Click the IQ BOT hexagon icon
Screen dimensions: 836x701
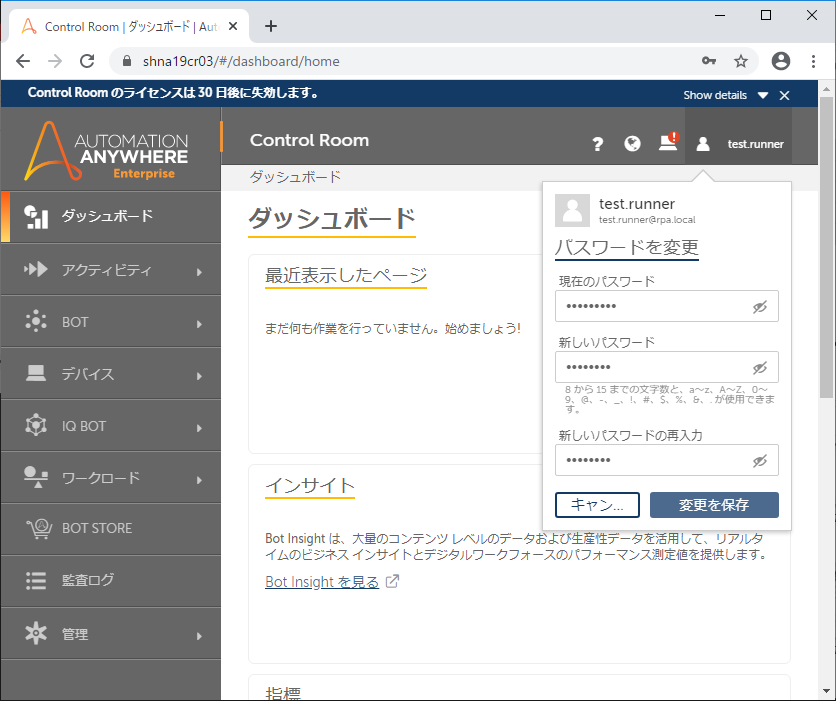[x=36, y=425]
